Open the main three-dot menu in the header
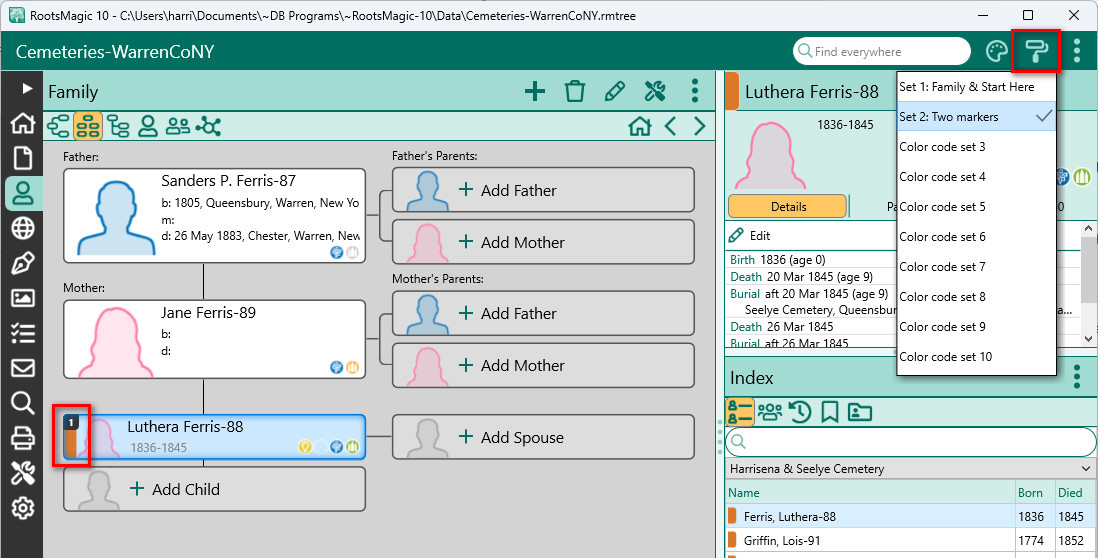The width and height of the screenshot is (1098, 558). click(x=1077, y=51)
